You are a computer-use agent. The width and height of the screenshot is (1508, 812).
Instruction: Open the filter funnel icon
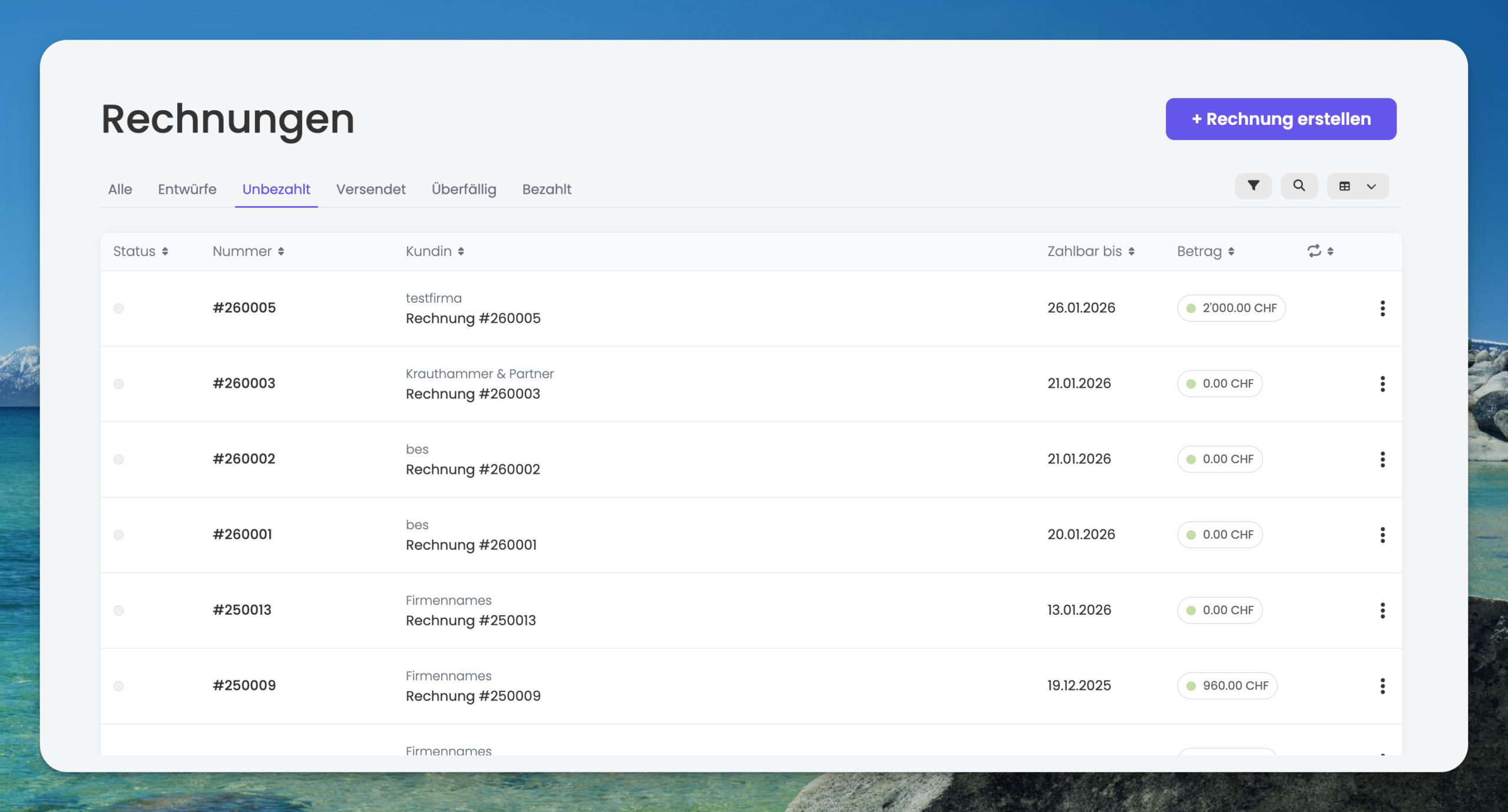click(x=1253, y=186)
